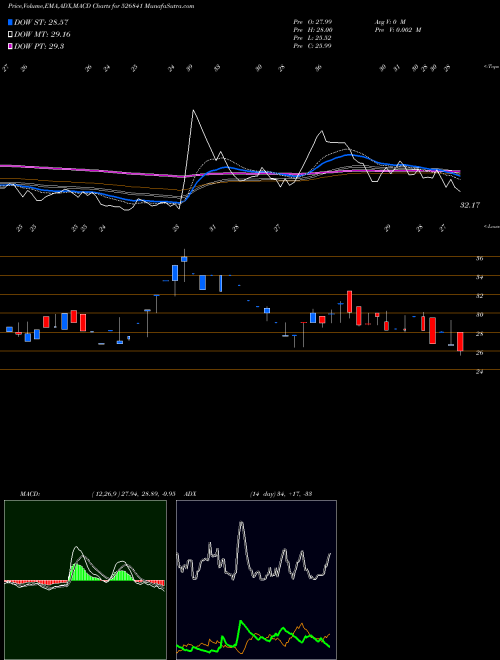Click the magenta DOW PT legend swatch
Image resolution: width=500 pixels, height=660 pixels.
click(x=11, y=46)
